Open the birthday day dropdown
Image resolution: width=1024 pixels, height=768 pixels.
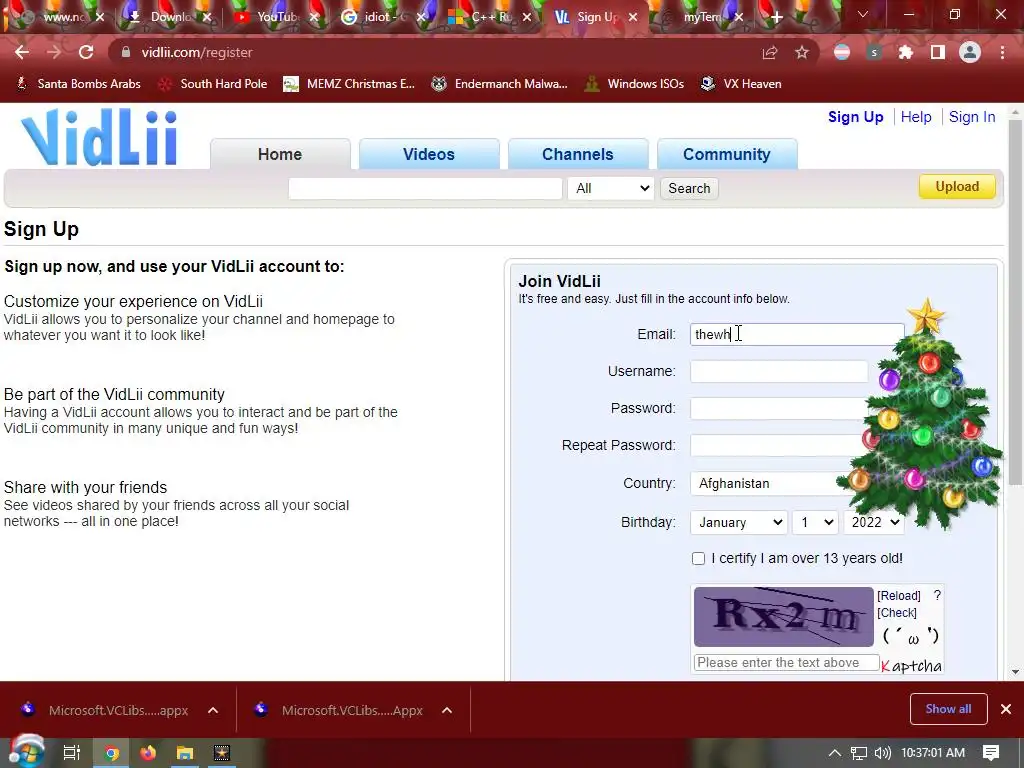pyautogui.click(x=815, y=522)
